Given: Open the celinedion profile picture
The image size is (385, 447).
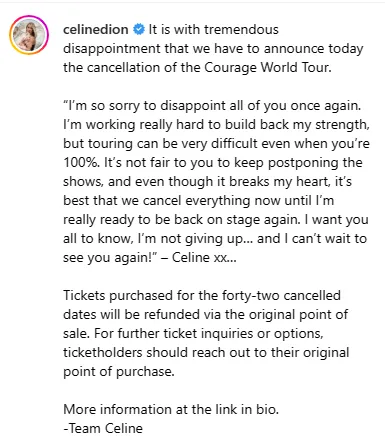Looking at the screenshot, I should [x=29, y=35].
